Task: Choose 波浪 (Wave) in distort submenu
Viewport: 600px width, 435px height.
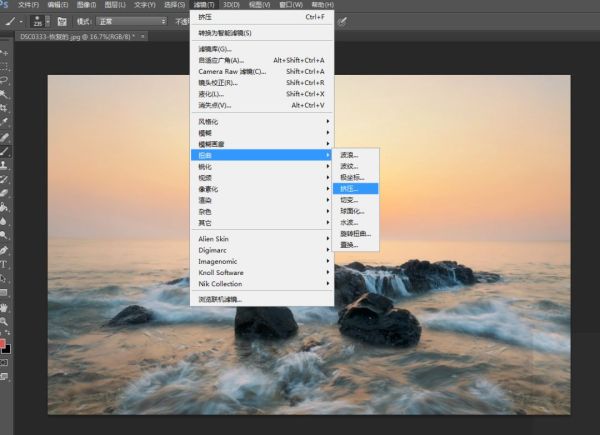Action: point(355,155)
